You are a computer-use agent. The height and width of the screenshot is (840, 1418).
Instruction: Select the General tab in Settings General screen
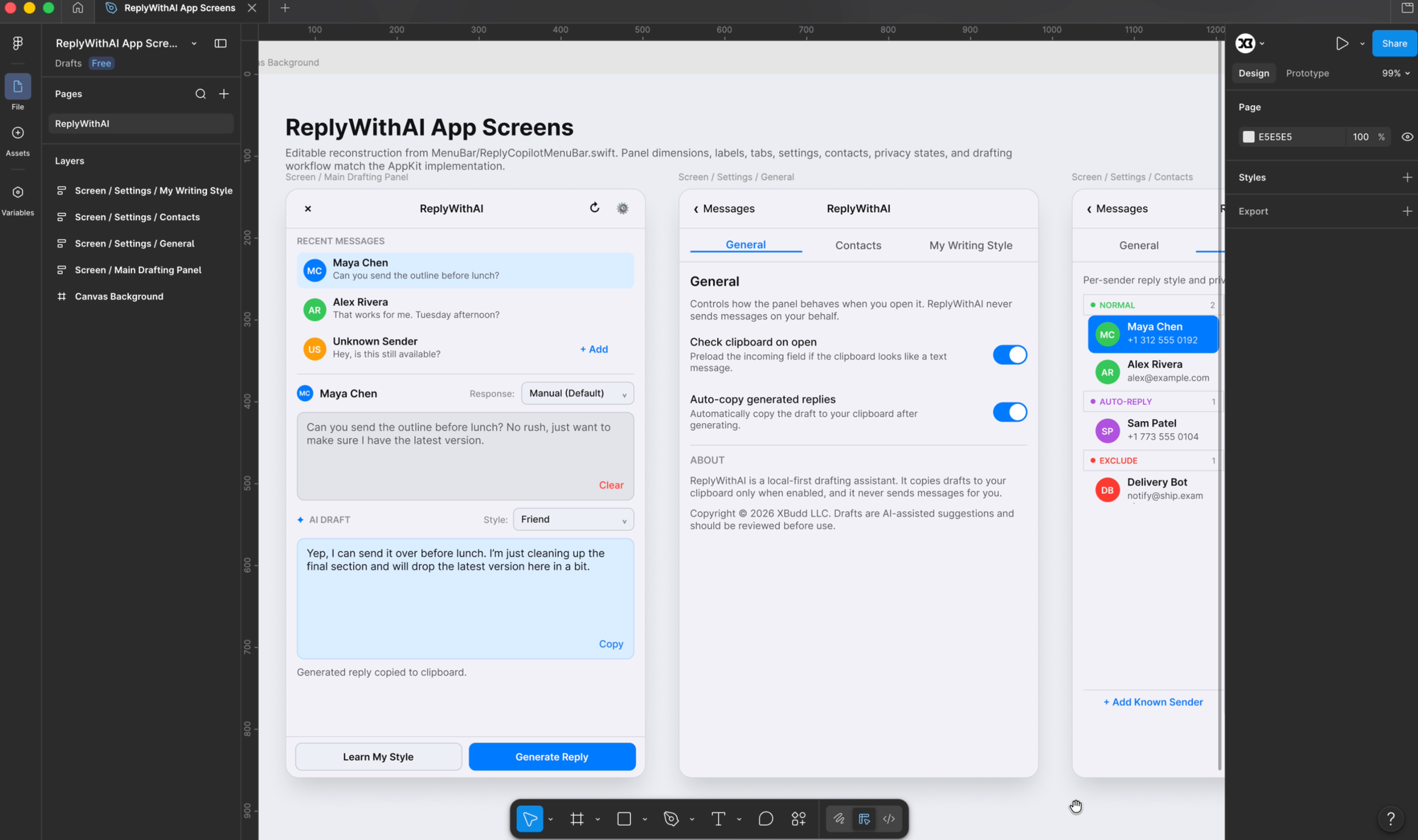(x=745, y=245)
